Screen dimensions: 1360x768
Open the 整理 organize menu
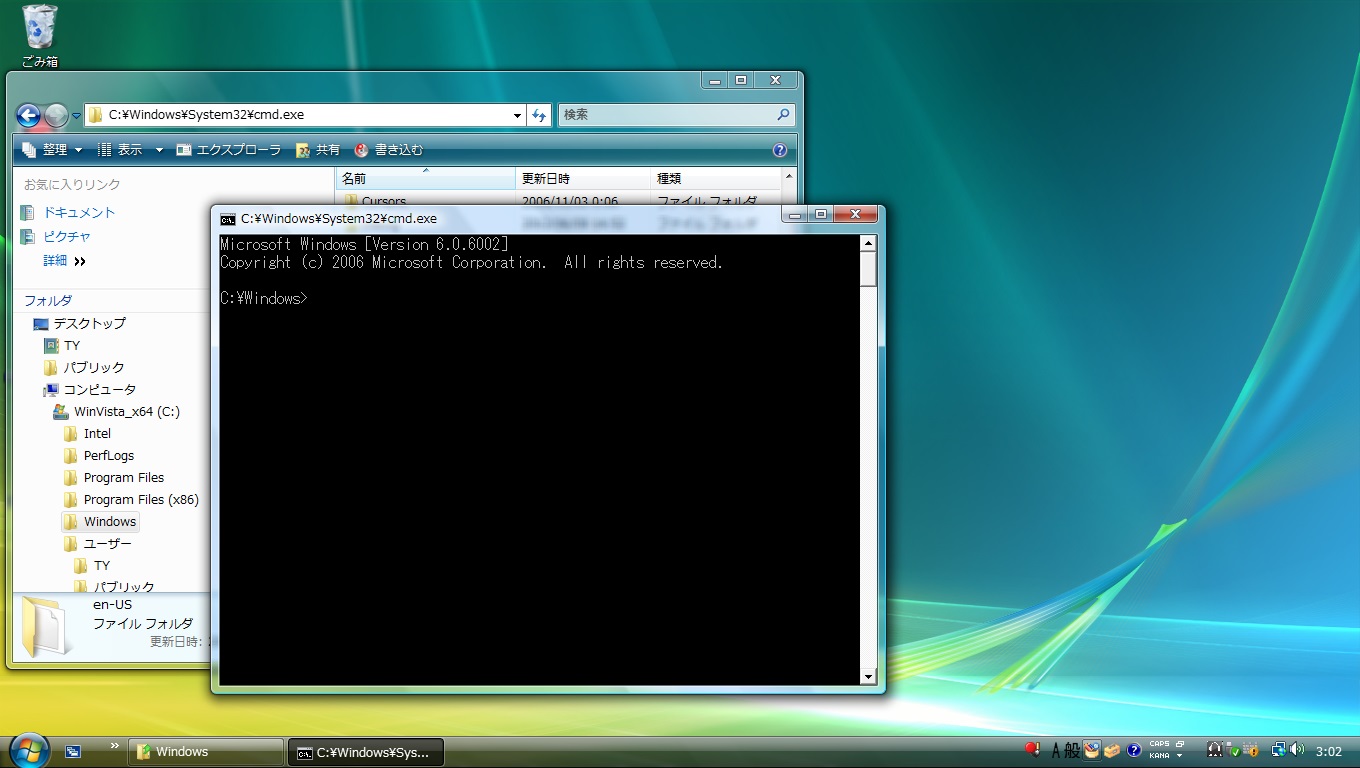coord(51,150)
